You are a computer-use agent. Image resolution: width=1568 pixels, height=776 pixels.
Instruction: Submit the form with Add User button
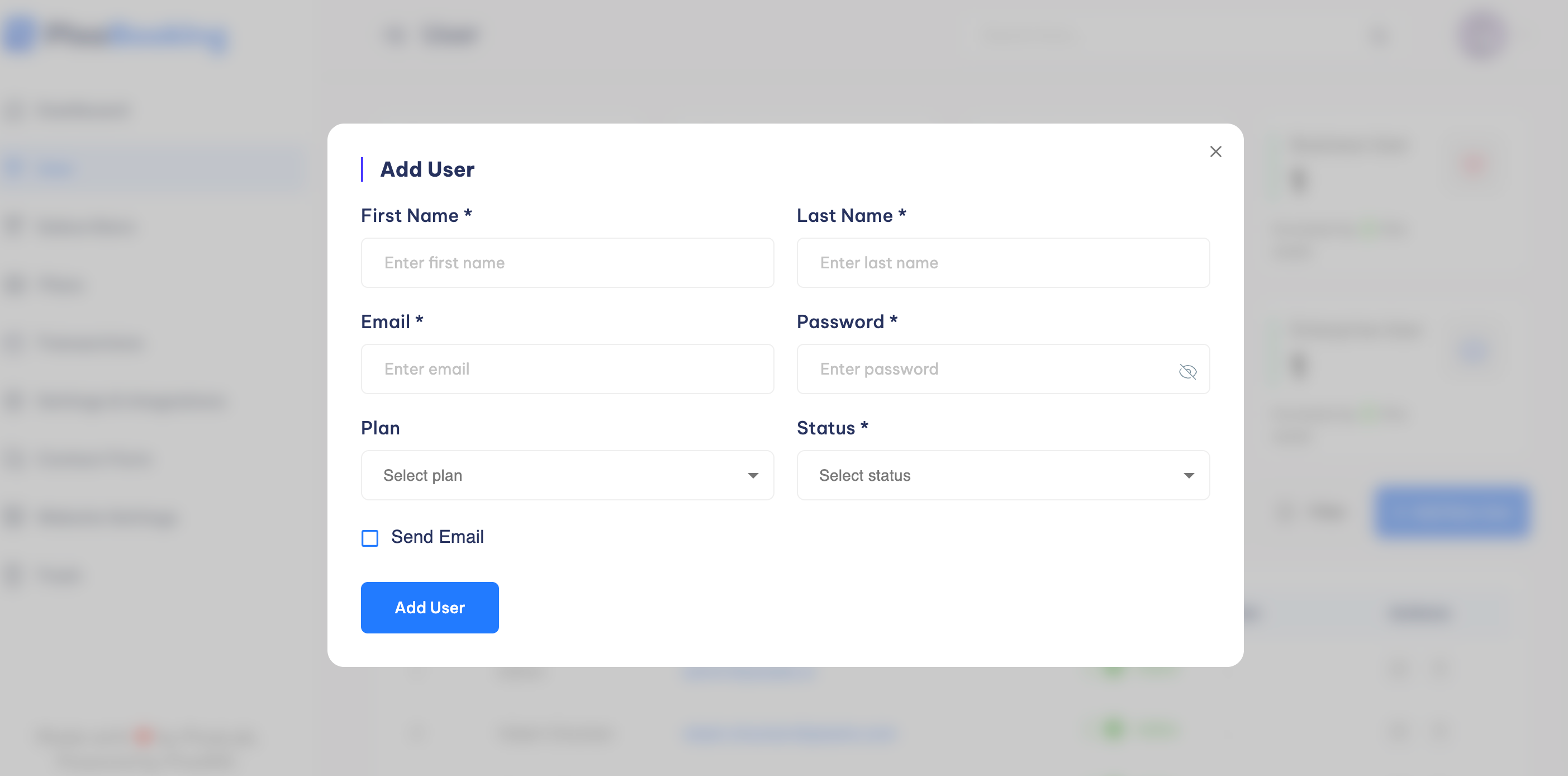click(429, 607)
